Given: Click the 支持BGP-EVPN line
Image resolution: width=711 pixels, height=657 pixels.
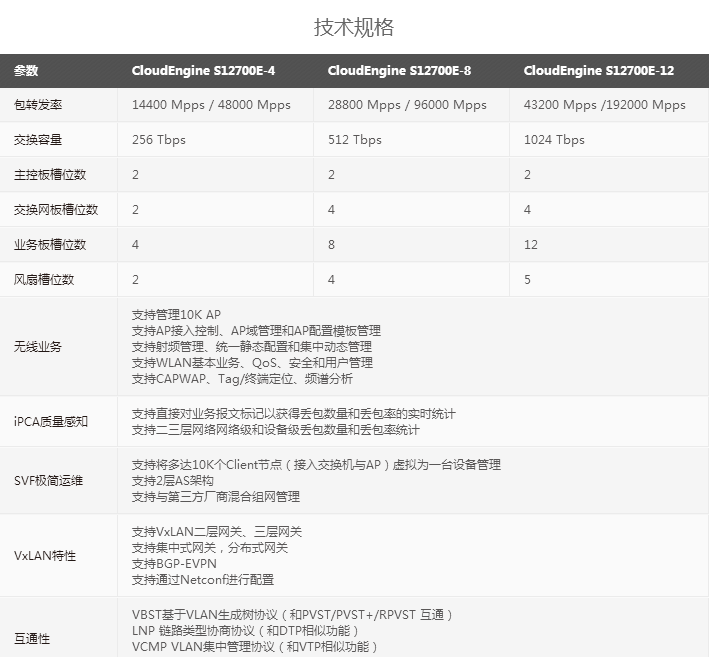Looking at the screenshot, I should (x=174, y=564).
